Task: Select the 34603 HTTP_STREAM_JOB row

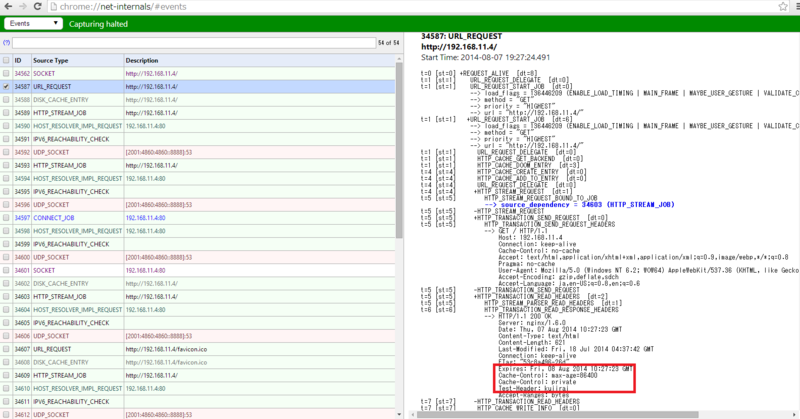Action: [x=197, y=297]
